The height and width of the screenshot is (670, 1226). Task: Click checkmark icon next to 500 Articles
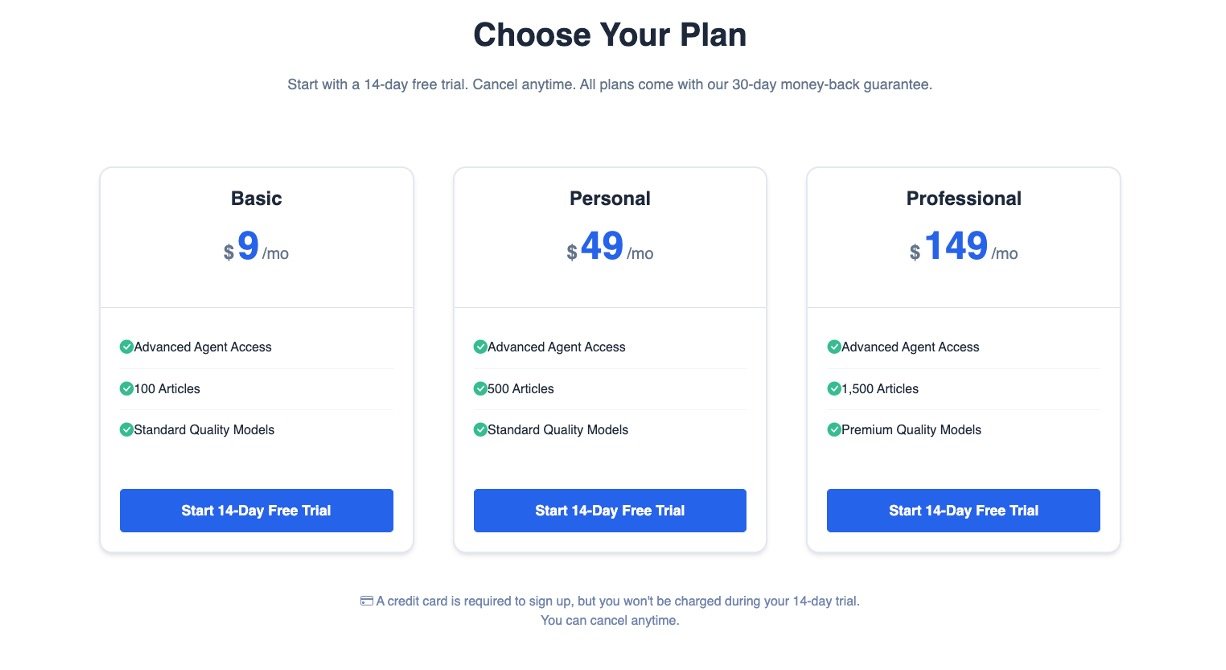pyautogui.click(x=480, y=388)
